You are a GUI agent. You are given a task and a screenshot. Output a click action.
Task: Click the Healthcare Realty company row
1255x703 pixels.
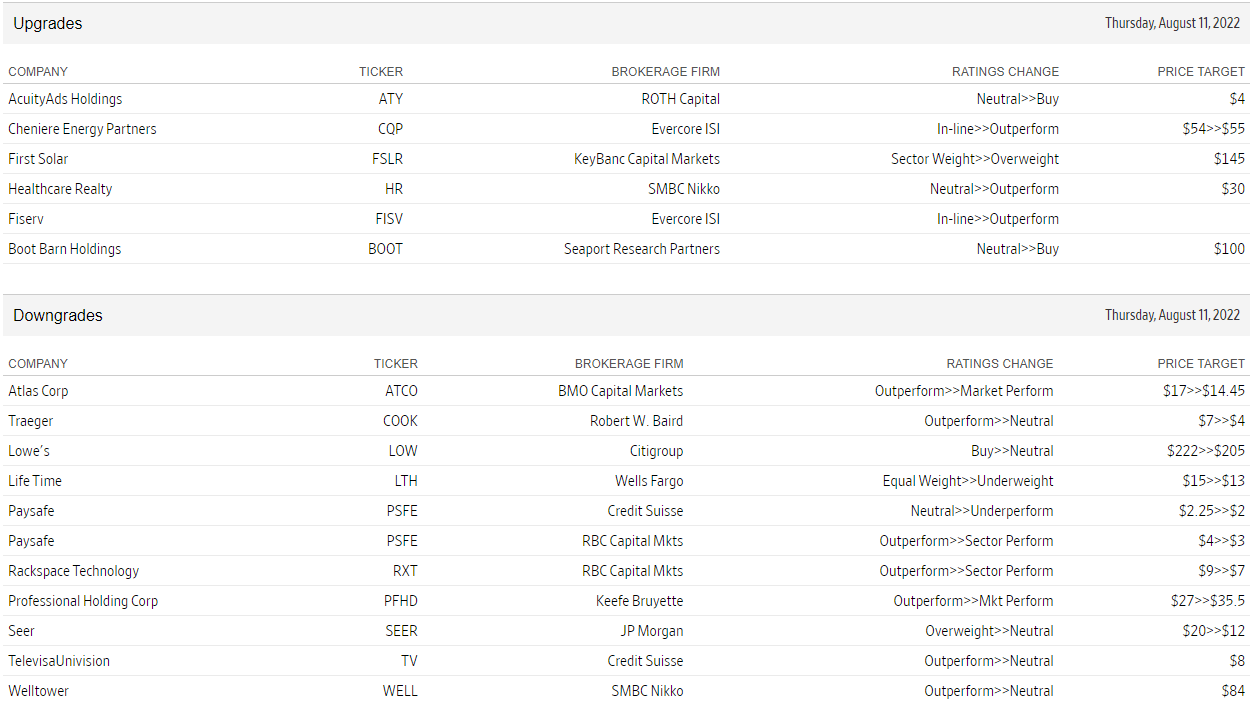click(x=60, y=189)
